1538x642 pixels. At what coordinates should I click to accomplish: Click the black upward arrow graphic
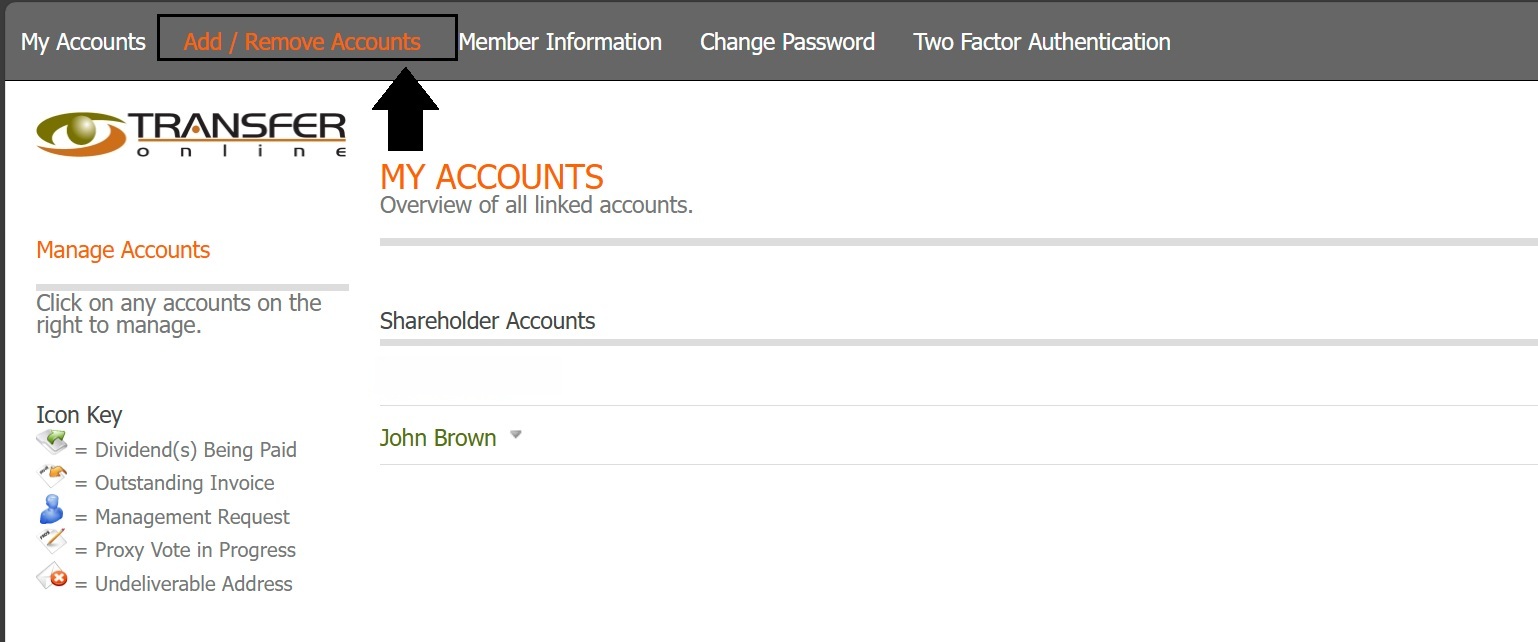tap(405, 110)
